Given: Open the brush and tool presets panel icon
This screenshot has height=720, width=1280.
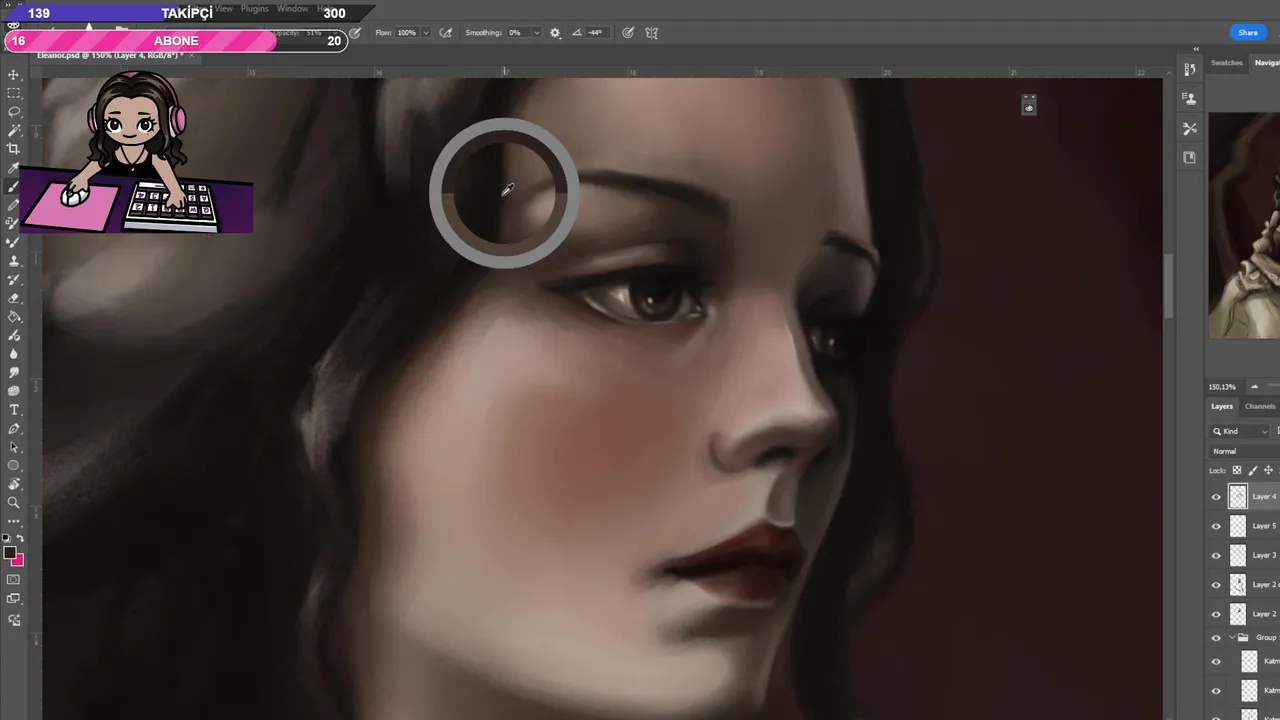Looking at the screenshot, I should pos(1189,128).
